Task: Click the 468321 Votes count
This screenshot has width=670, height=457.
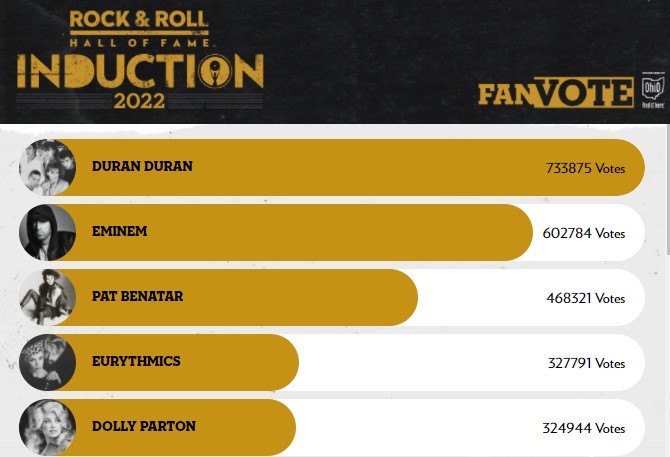Action: tap(585, 298)
